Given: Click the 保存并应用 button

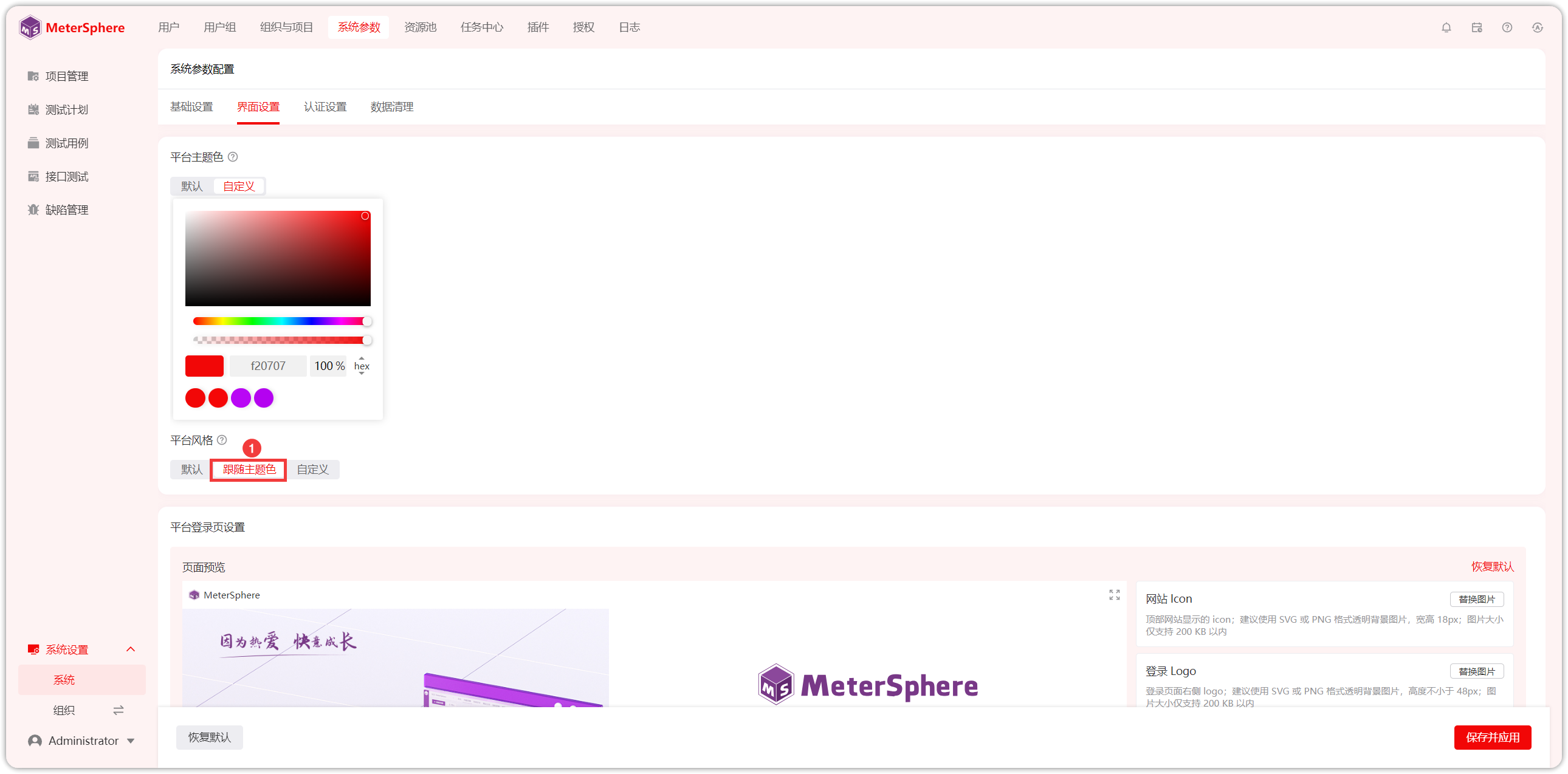Looking at the screenshot, I should [x=1493, y=737].
